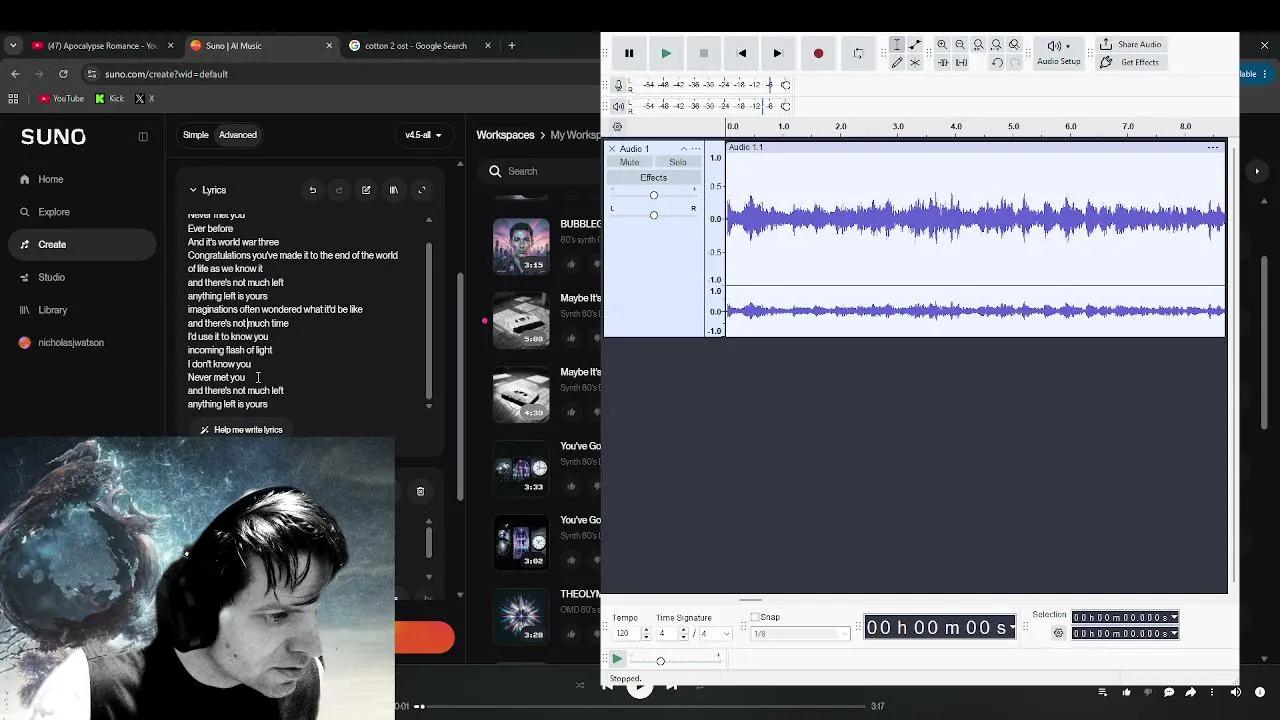This screenshot has width=1280, height=720.
Task: Adjust the Audio 1 pan slider
Action: [x=654, y=215]
